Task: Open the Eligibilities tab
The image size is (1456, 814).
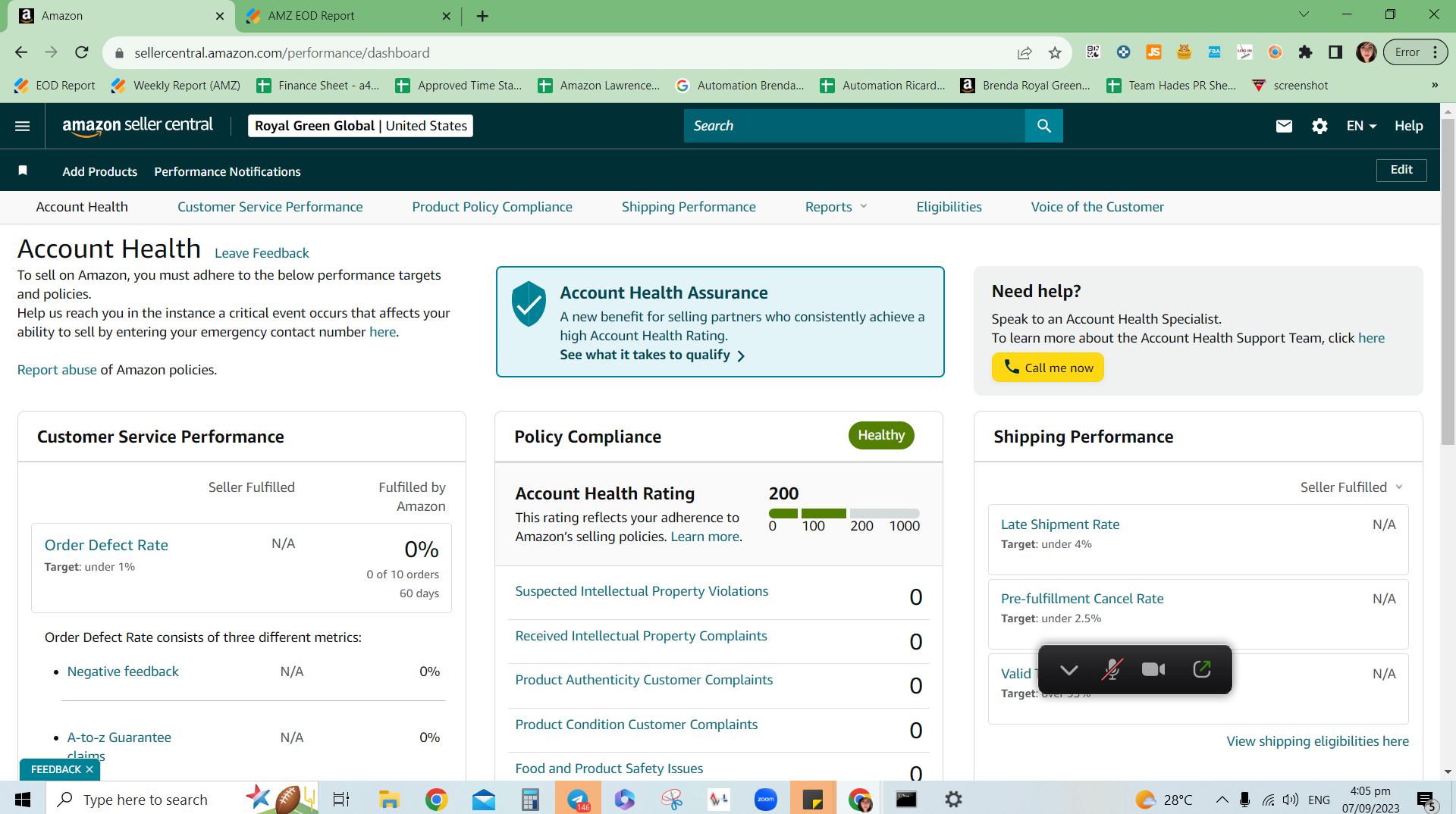Action: click(949, 207)
